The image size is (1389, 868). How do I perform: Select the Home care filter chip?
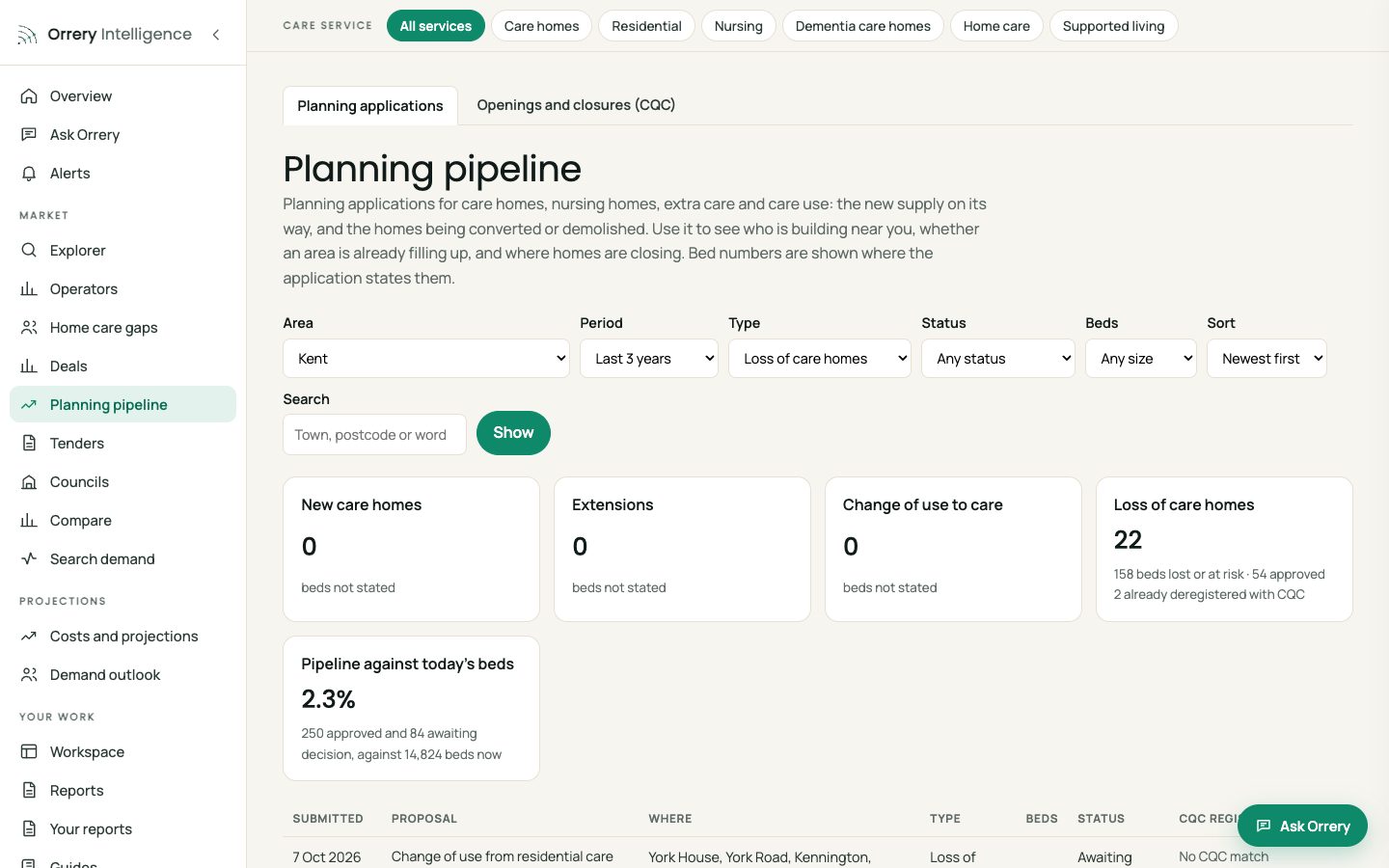tap(996, 26)
